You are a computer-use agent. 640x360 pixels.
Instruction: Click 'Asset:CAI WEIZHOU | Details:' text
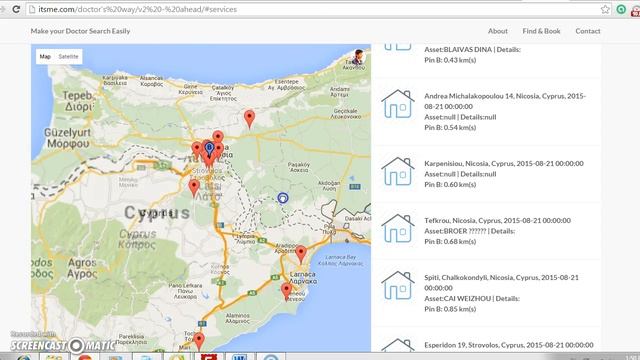[x=472, y=299]
